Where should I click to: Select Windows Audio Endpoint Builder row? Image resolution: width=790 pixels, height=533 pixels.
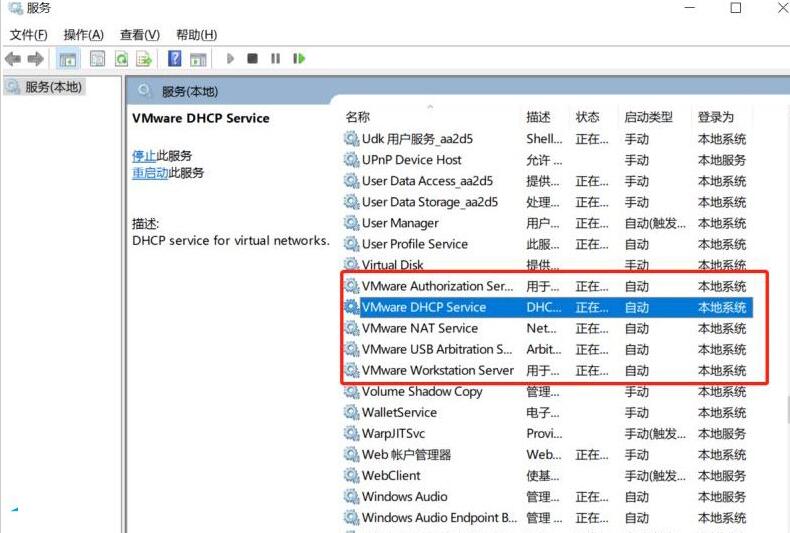pyautogui.click(x=548, y=517)
